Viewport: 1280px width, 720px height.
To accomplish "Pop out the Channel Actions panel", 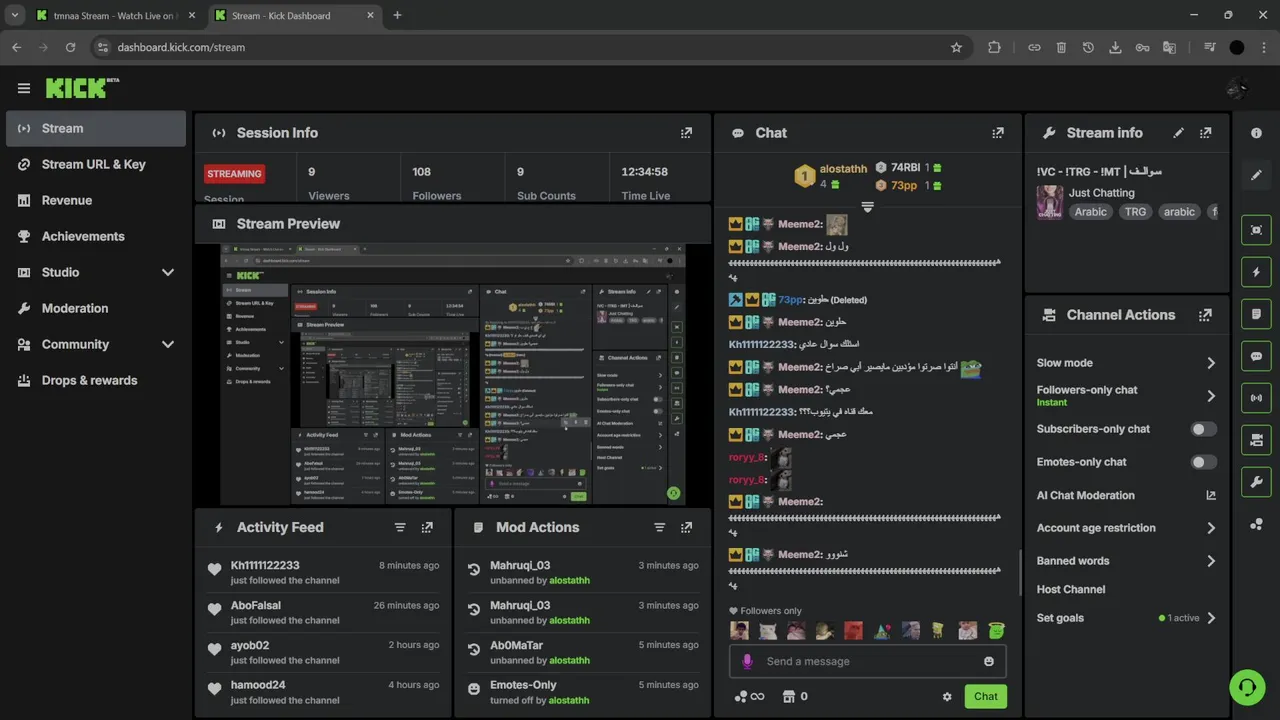I will tap(1205, 315).
